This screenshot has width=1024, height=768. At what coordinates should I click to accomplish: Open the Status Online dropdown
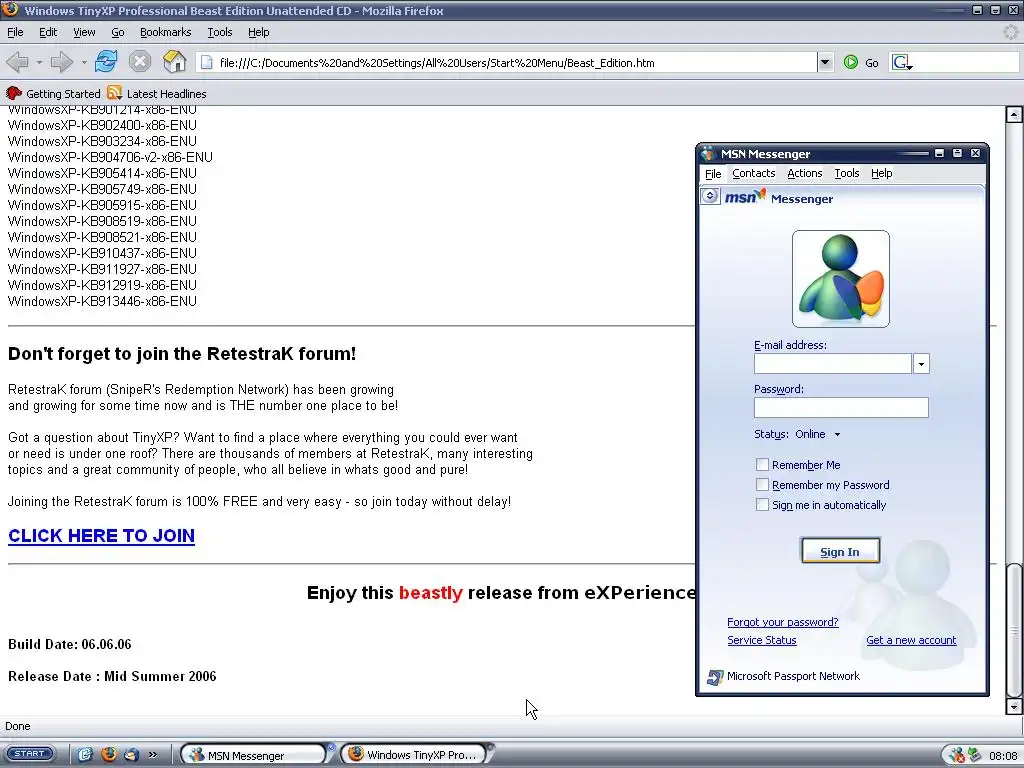click(837, 434)
